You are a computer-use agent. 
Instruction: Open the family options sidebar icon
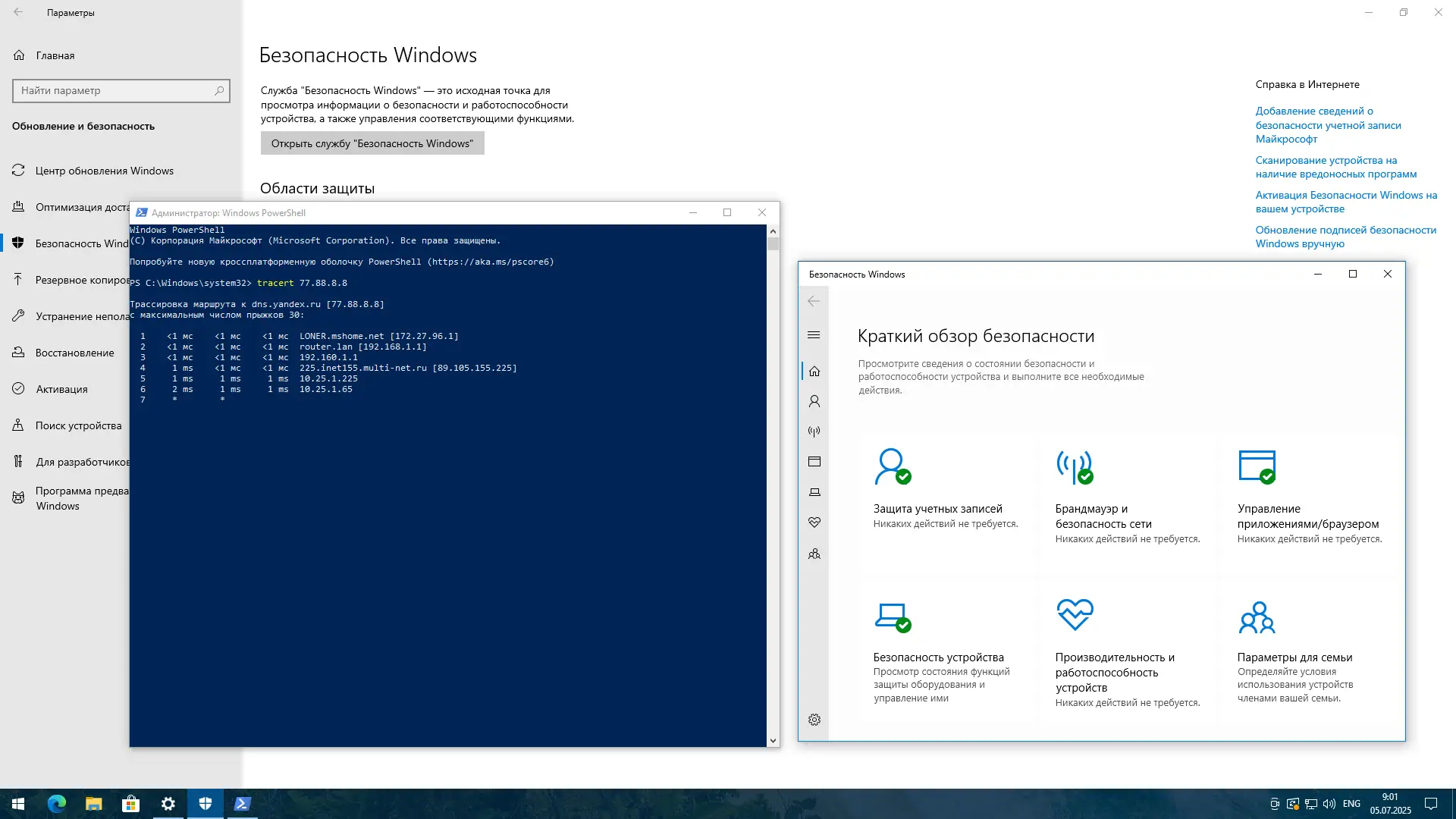tap(814, 554)
